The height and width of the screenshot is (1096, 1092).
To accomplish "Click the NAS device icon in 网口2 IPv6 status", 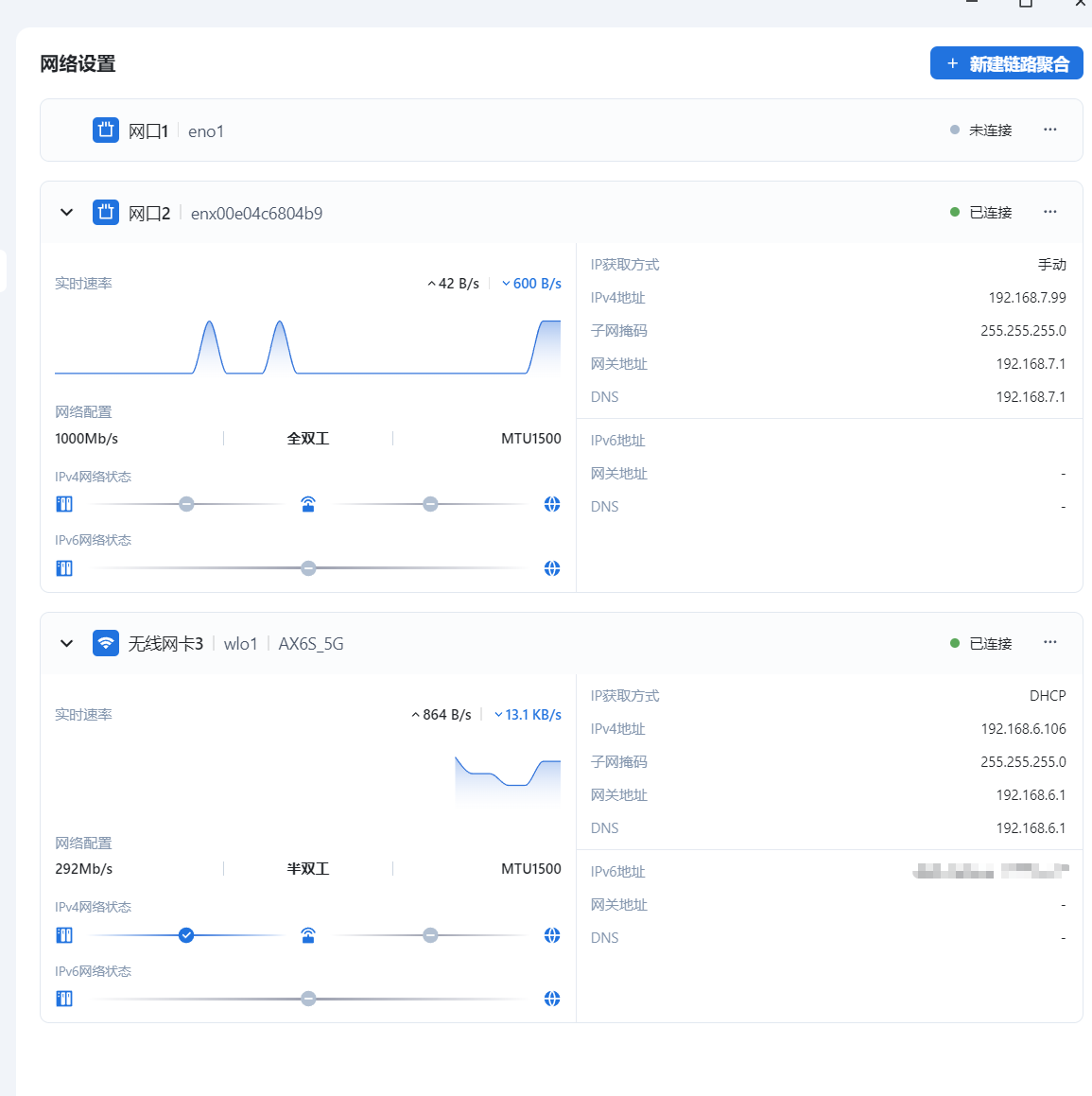I will [64, 568].
